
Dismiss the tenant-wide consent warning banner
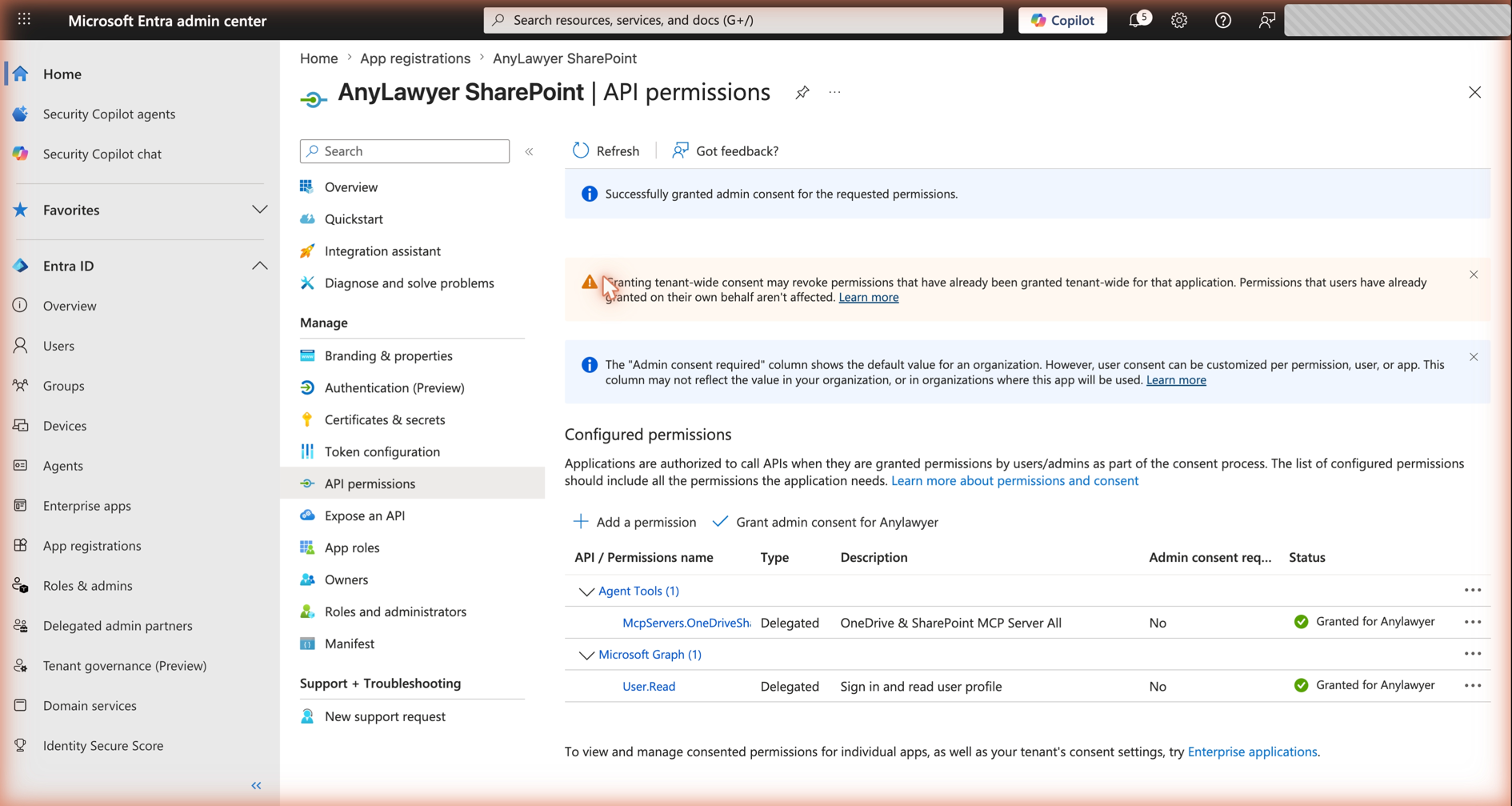pyautogui.click(x=1474, y=275)
